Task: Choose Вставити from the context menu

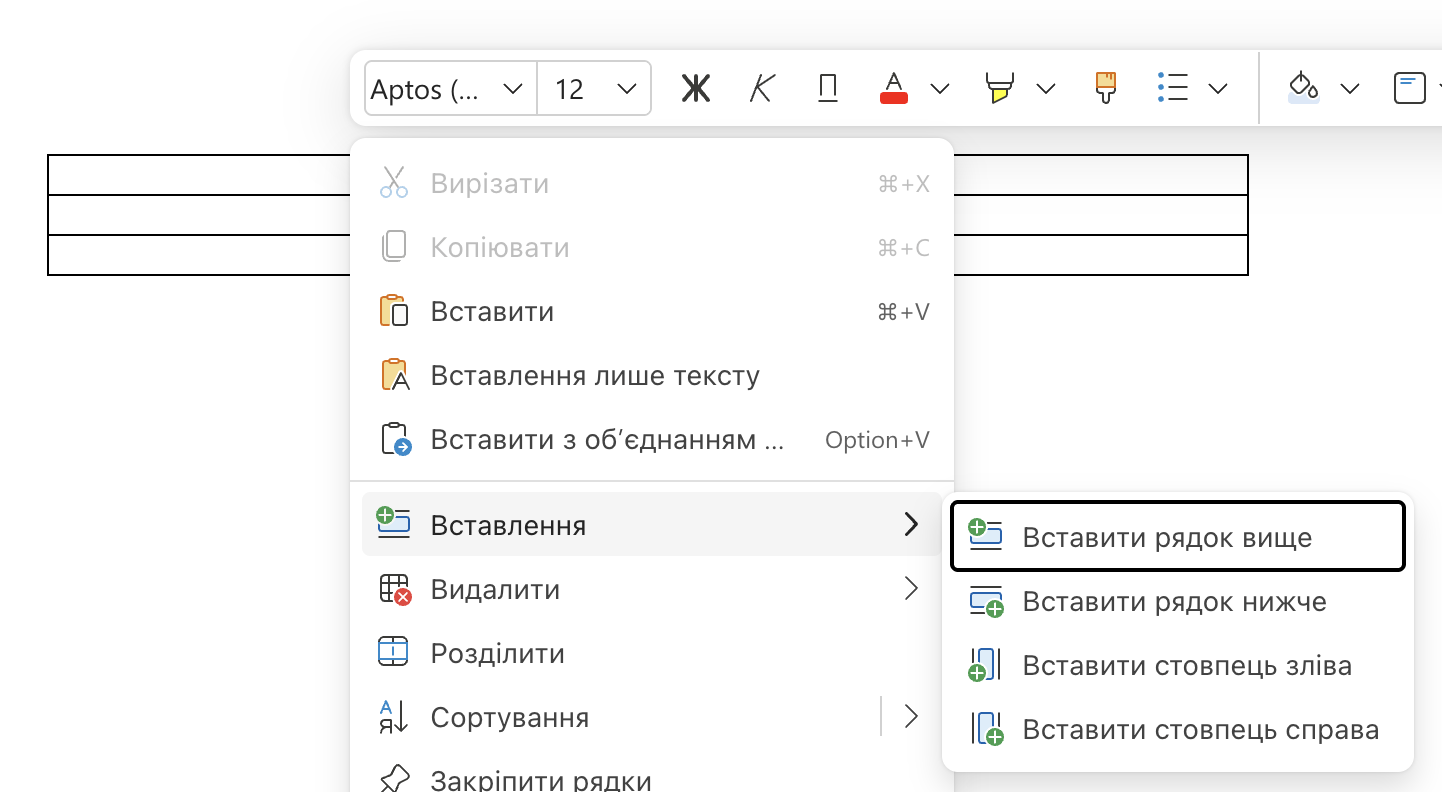Action: point(492,312)
